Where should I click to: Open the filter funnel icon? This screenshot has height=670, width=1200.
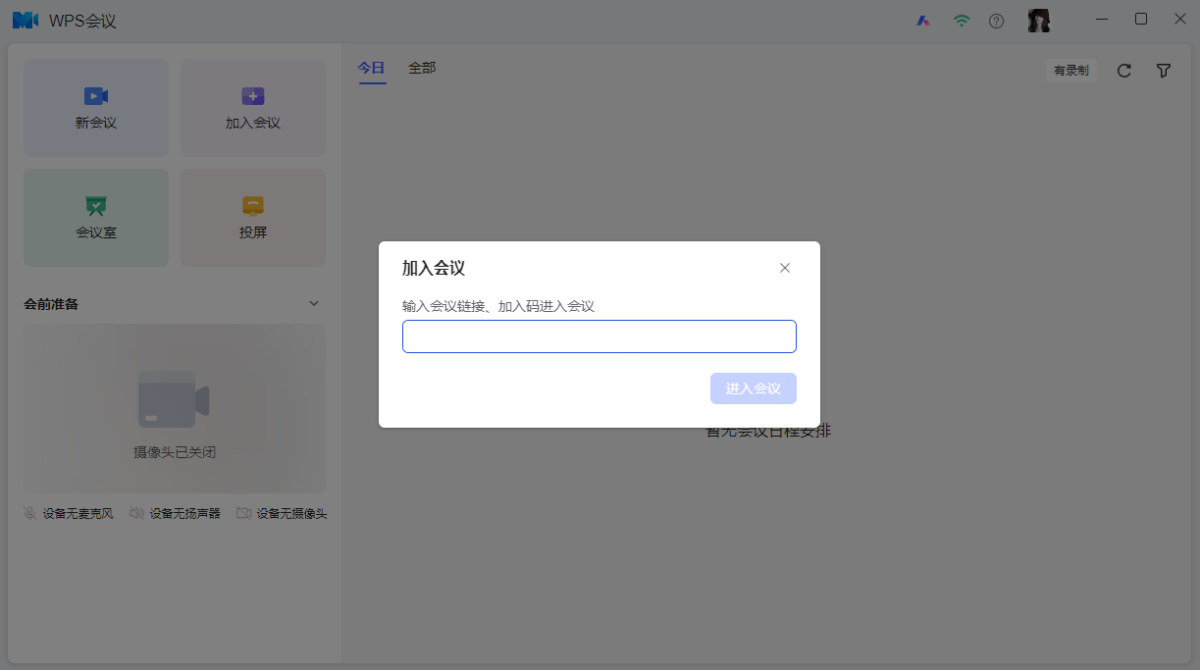[1163, 70]
